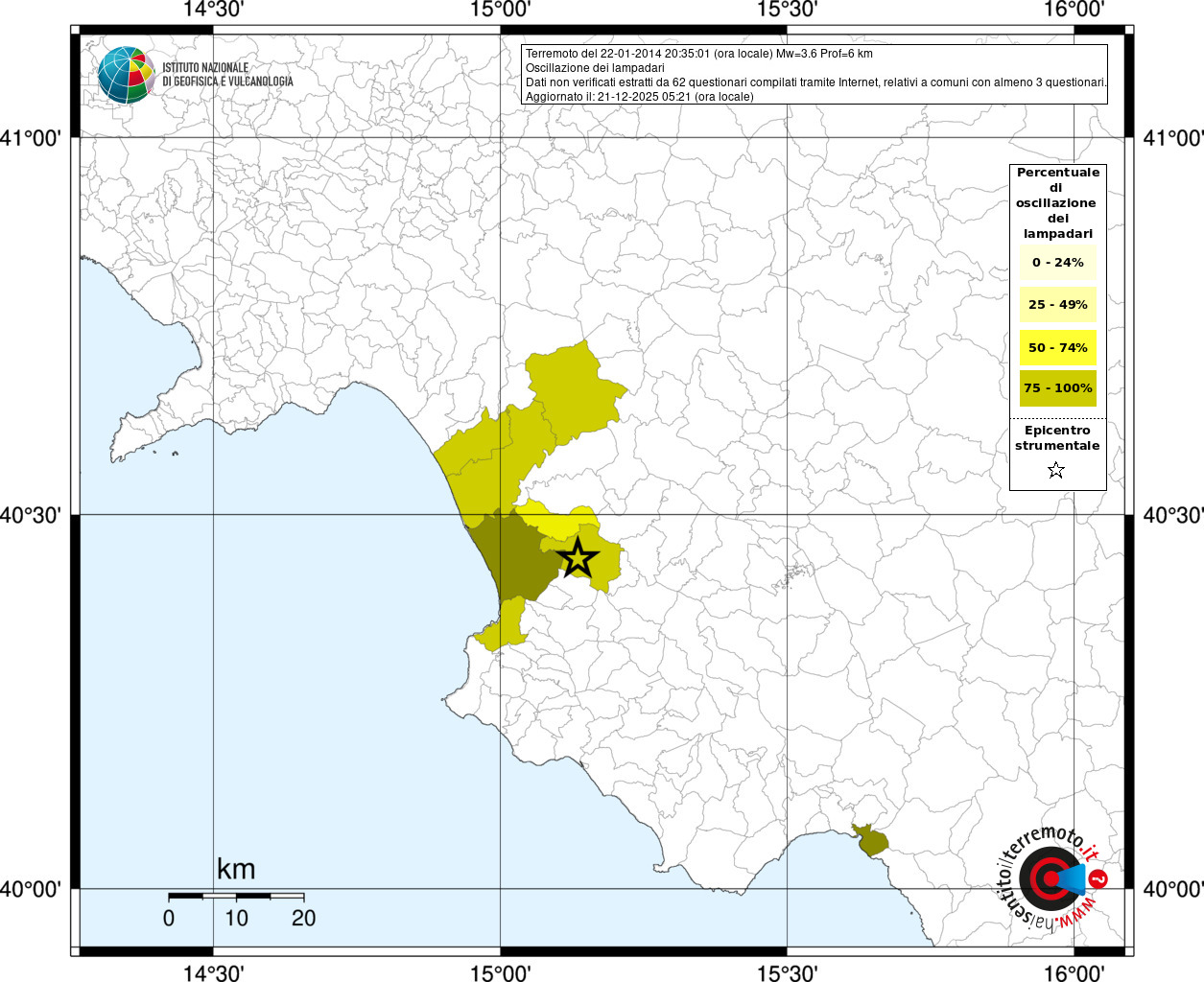This screenshot has width=1204, height=982.
Task: Click the 'Terremoto del 22-01-2014' title line
Action: [699, 54]
